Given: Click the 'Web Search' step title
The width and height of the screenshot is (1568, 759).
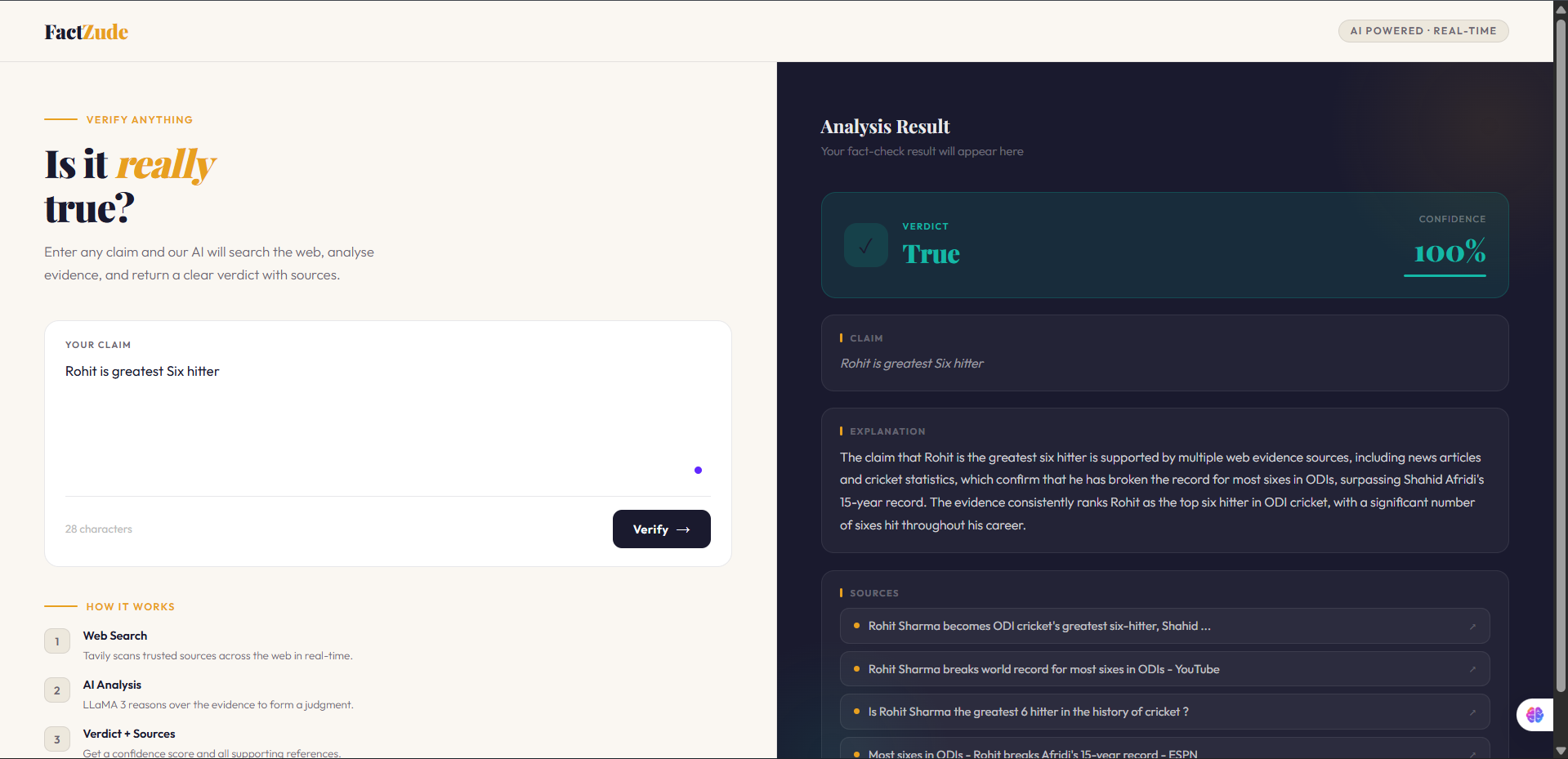Looking at the screenshot, I should 115,636.
